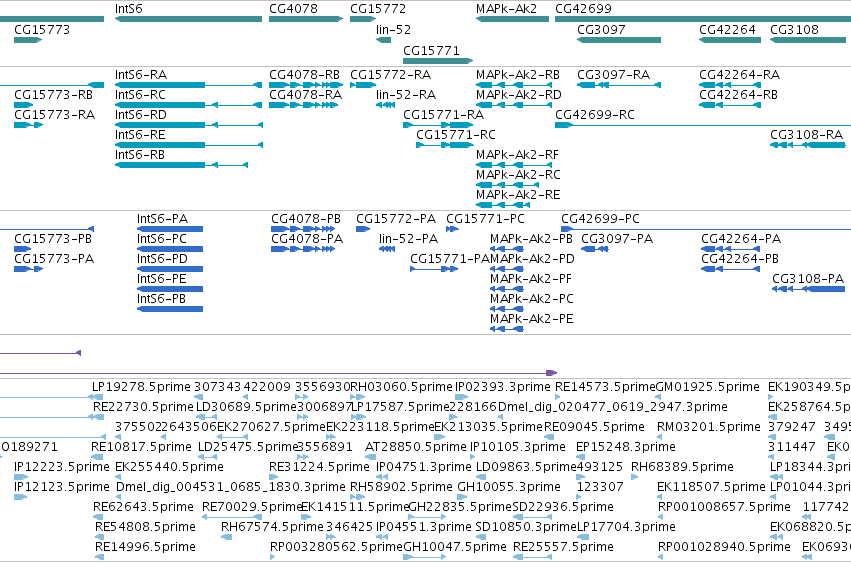Click the lin-52 gene label
This screenshot has width=851, height=562.
[x=393, y=29]
